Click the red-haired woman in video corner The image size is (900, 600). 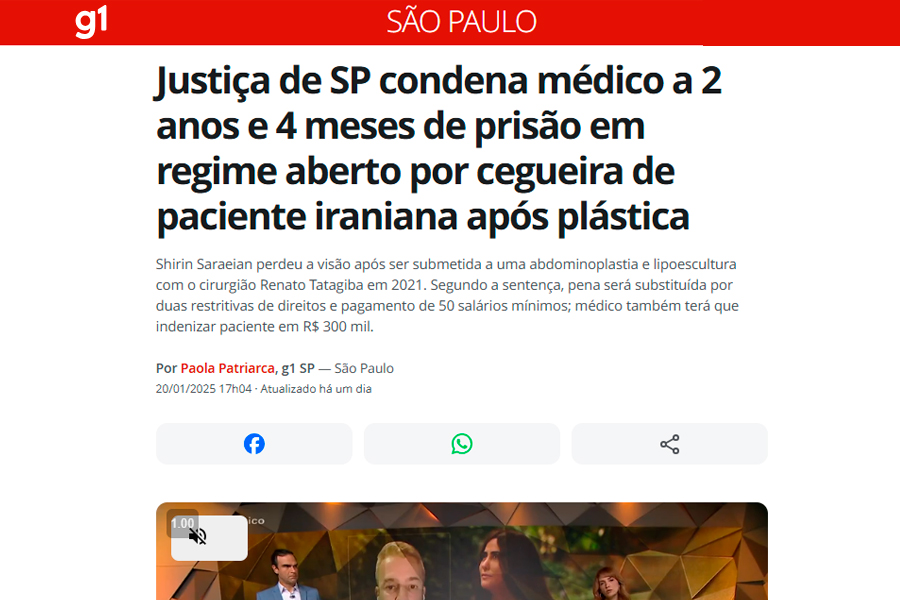pyautogui.click(x=607, y=584)
